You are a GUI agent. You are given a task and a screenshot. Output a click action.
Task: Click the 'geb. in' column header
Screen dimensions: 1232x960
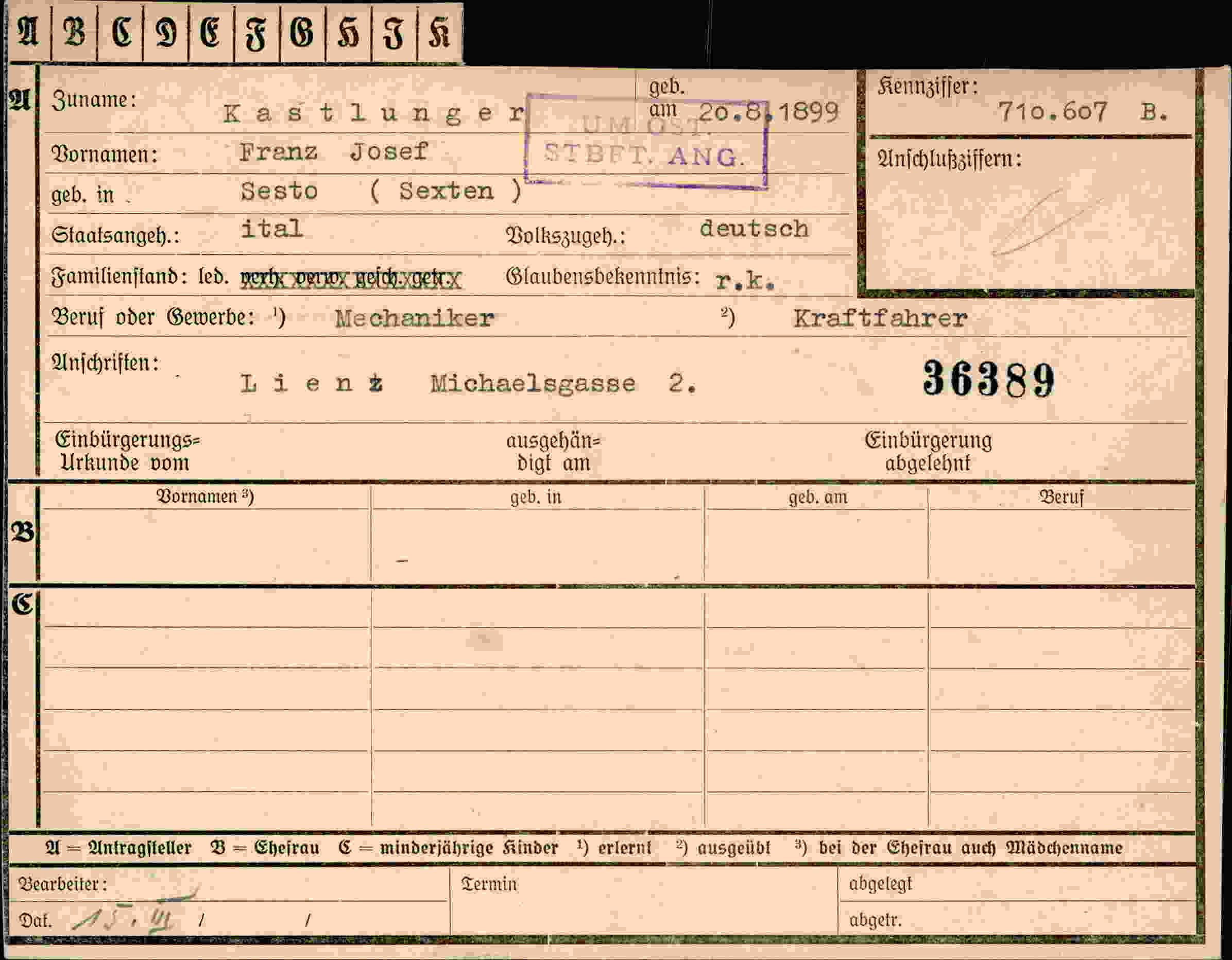(x=536, y=498)
